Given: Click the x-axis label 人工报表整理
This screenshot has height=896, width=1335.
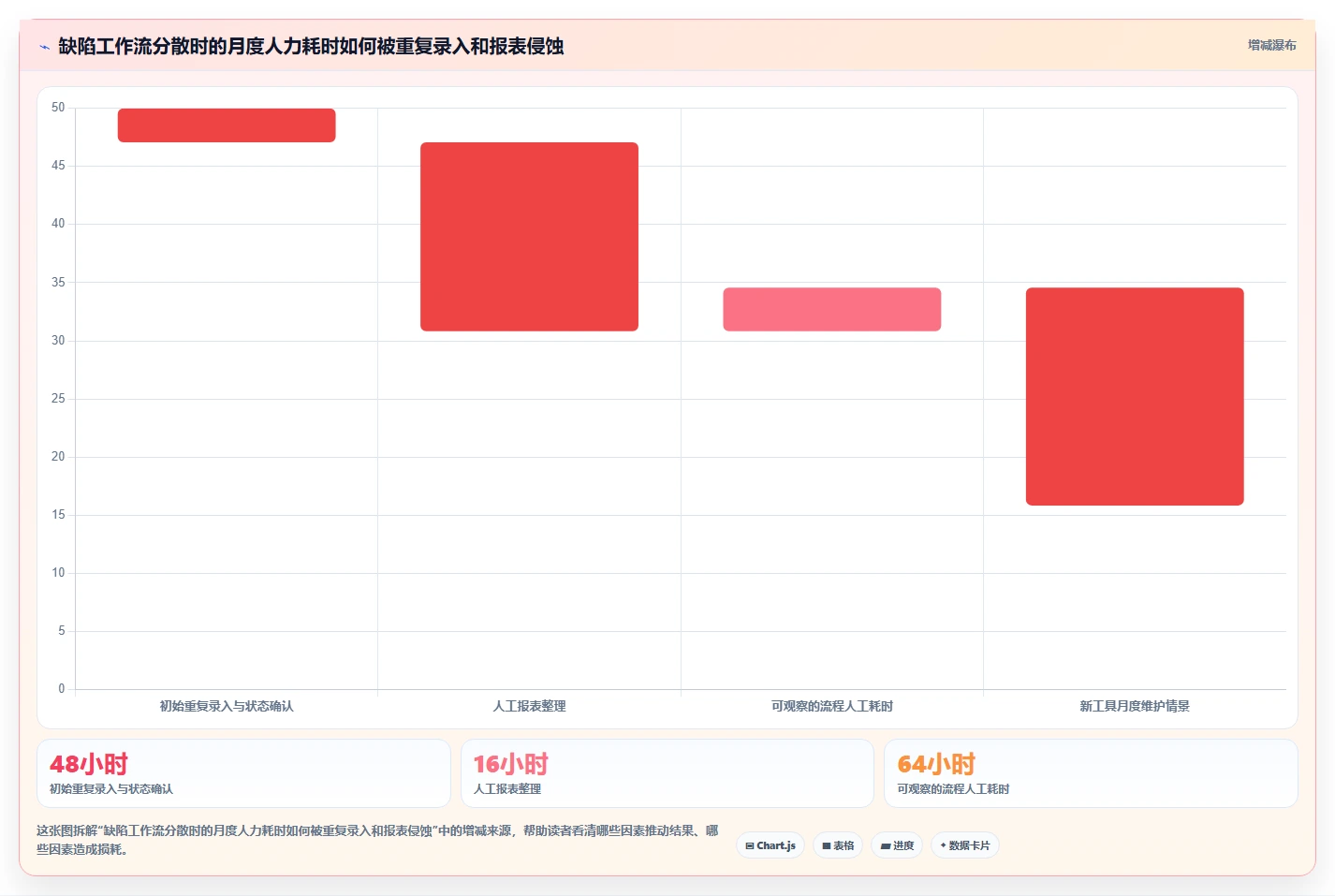Looking at the screenshot, I should pos(529,706).
